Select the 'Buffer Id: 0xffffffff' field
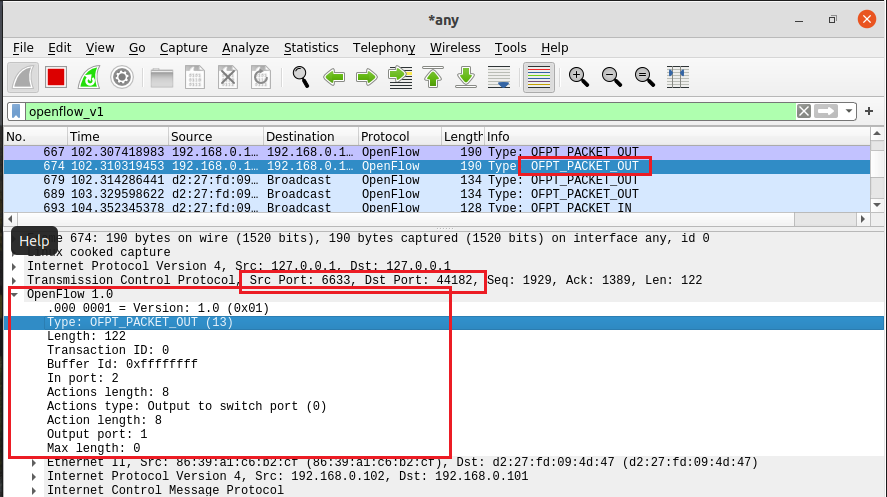The image size is (887, 497). pos(122,364)
